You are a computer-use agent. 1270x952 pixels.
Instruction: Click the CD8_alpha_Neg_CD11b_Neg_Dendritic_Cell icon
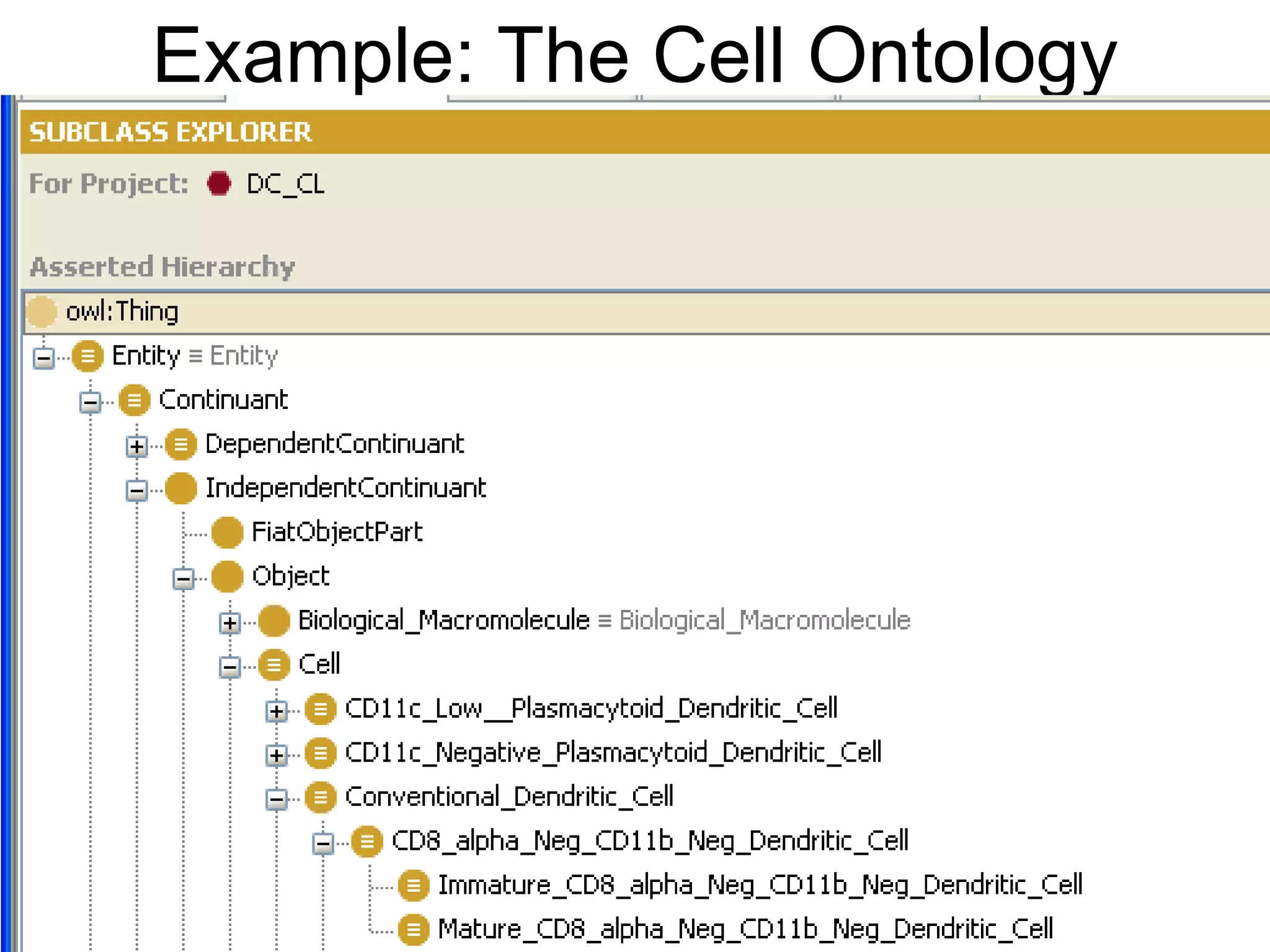click(367, 842)
